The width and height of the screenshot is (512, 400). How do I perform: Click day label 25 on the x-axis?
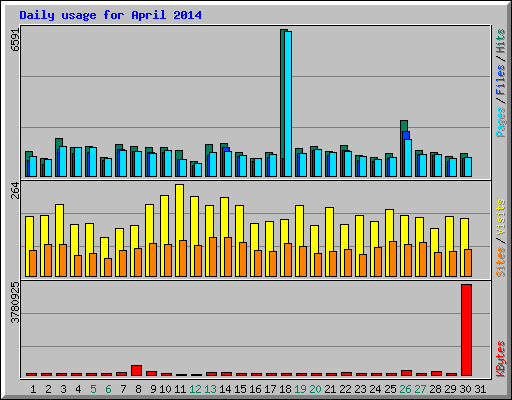pyautogui.click(x=390, y=389)
